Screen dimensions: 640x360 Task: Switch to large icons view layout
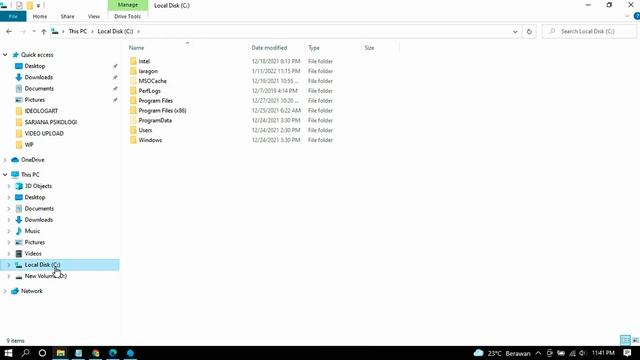tap(636, 340)
